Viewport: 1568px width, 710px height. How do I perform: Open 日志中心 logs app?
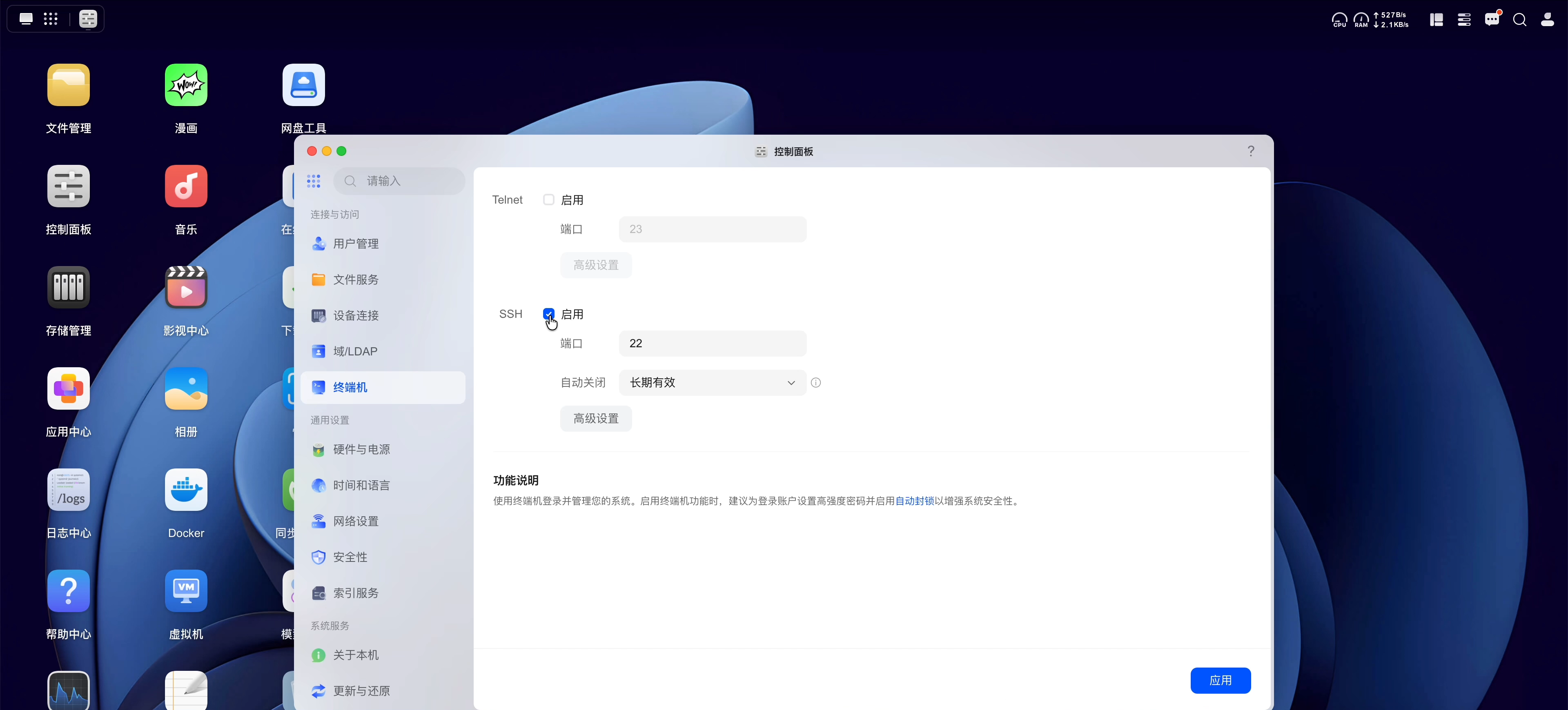(68, 490)
